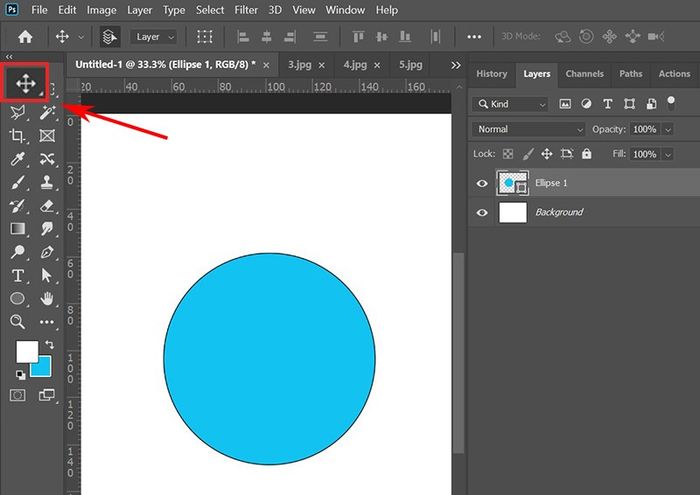Select the Eyedropper tool
The width and height of the screenshot is (700, 495).
[17, 159]
